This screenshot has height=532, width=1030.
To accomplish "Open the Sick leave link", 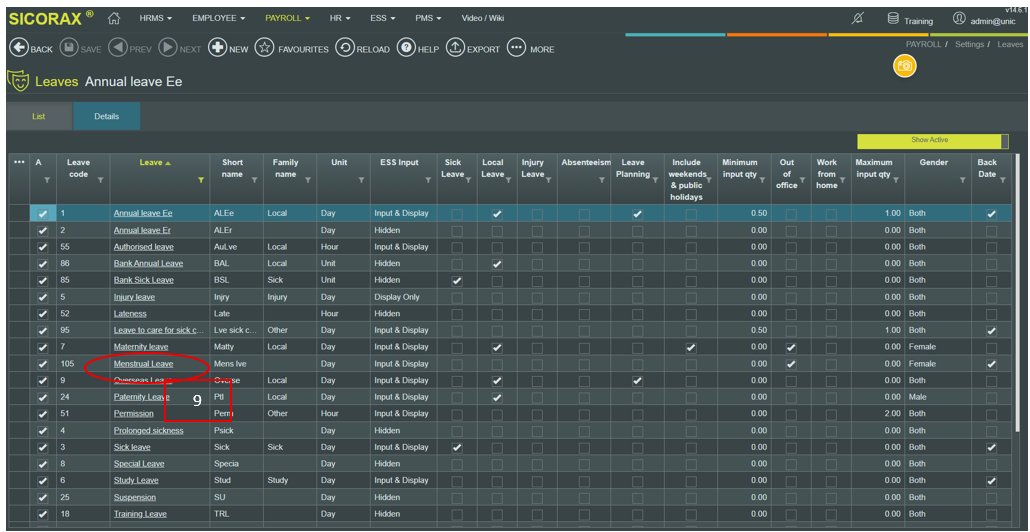I will coord(132,447).
